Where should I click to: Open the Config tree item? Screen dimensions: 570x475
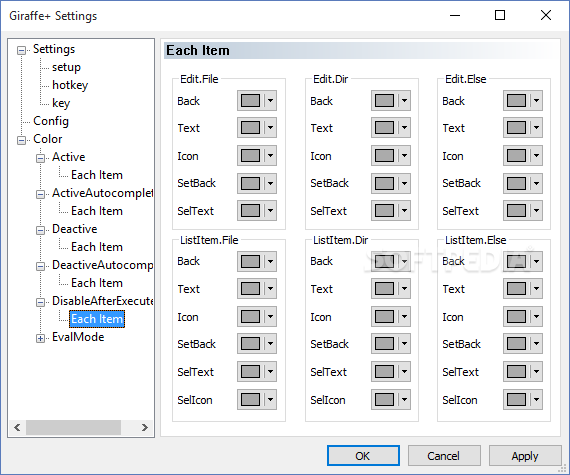(x=51, y=121)
